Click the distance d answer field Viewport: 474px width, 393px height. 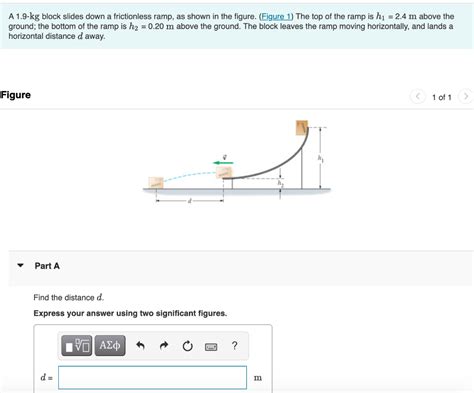click(x=153, y=377)
